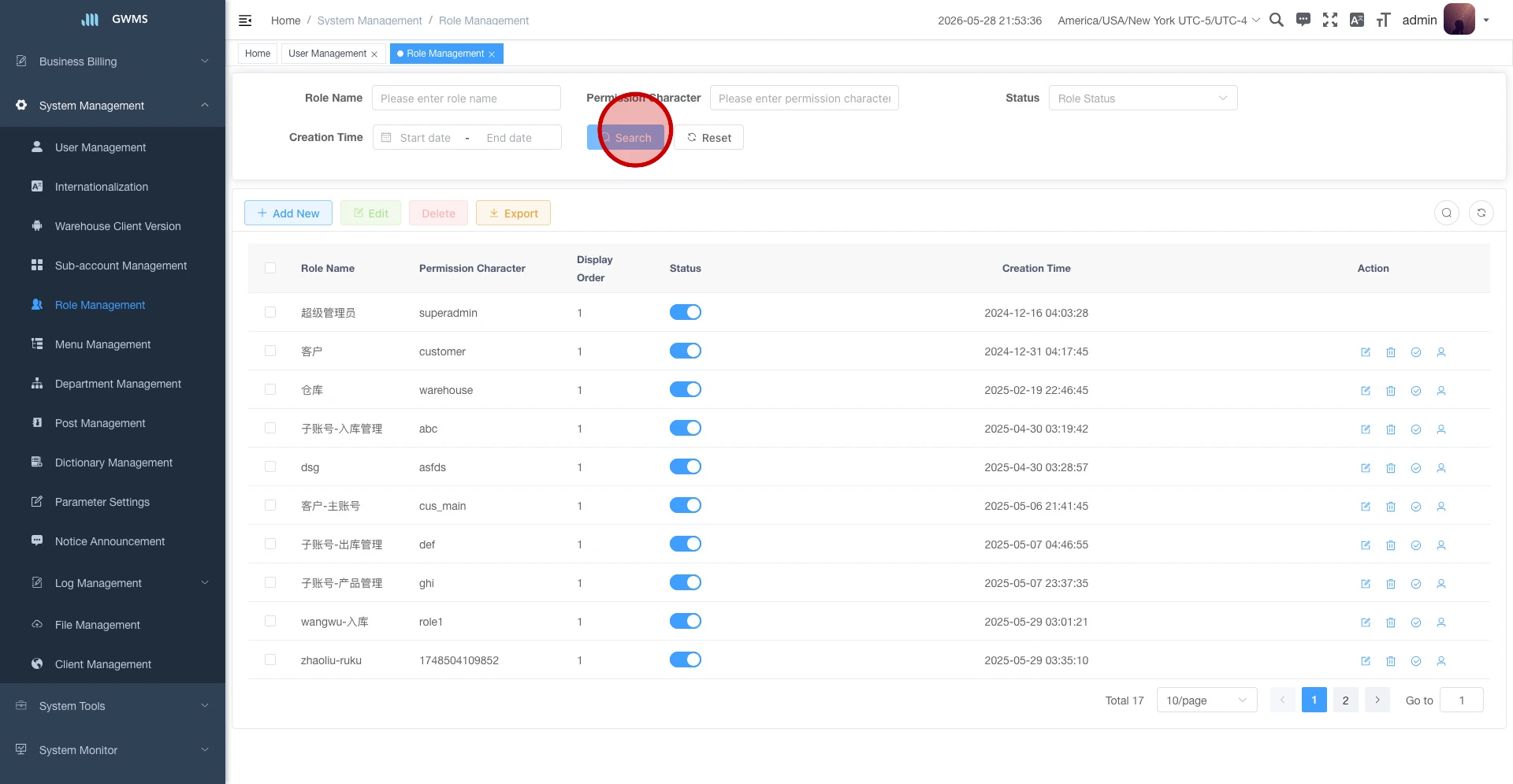Check the checkbox for the customer row
The height and width of the screenshot is (784, 1513).
pos(270,351)
